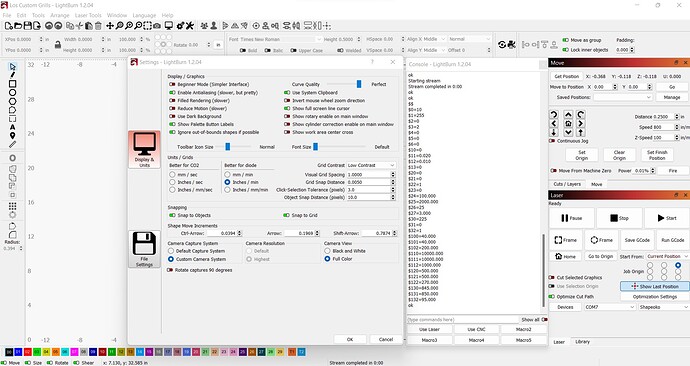Select Inches / sec radio option

(172, 182)
